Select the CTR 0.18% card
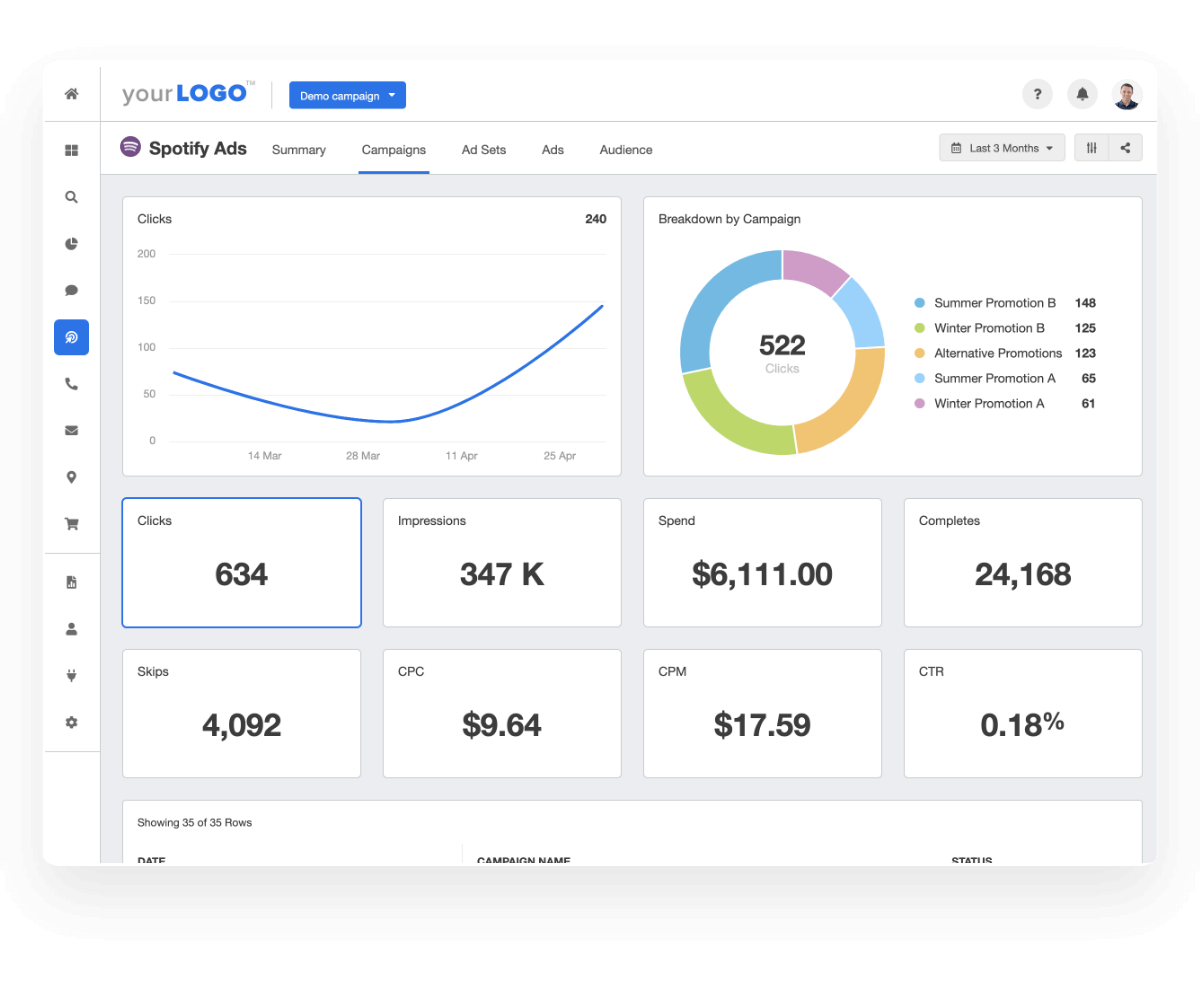The image size is (1200, 1000). pos(1023,713)
